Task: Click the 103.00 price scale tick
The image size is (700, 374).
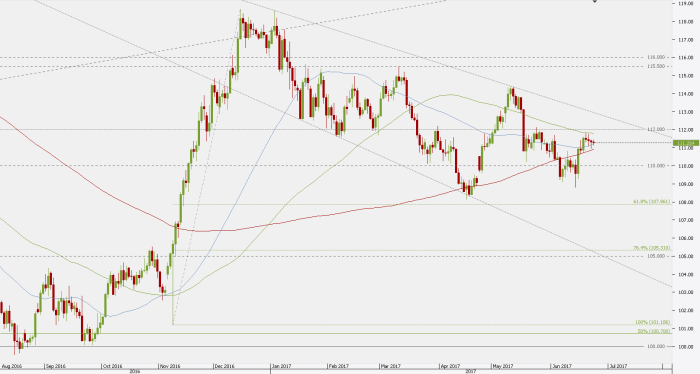Action: [x=686, y=292]
